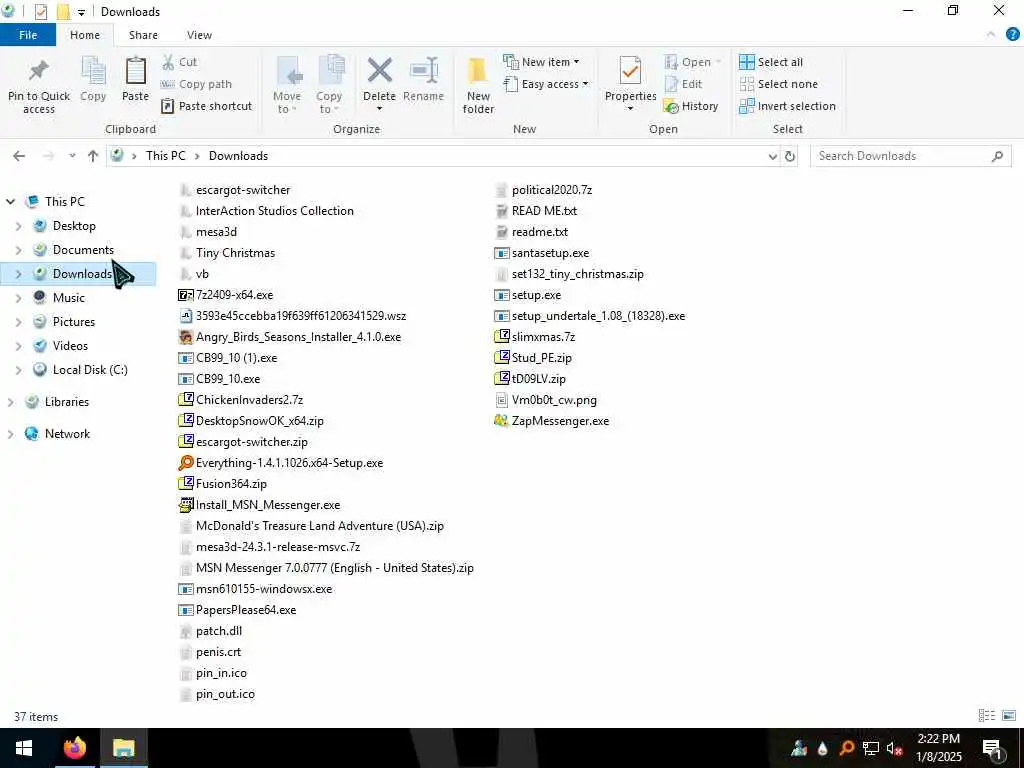The image size is (1024, 768).
Task: Open the notification center icon
Action: click(993, 748)
